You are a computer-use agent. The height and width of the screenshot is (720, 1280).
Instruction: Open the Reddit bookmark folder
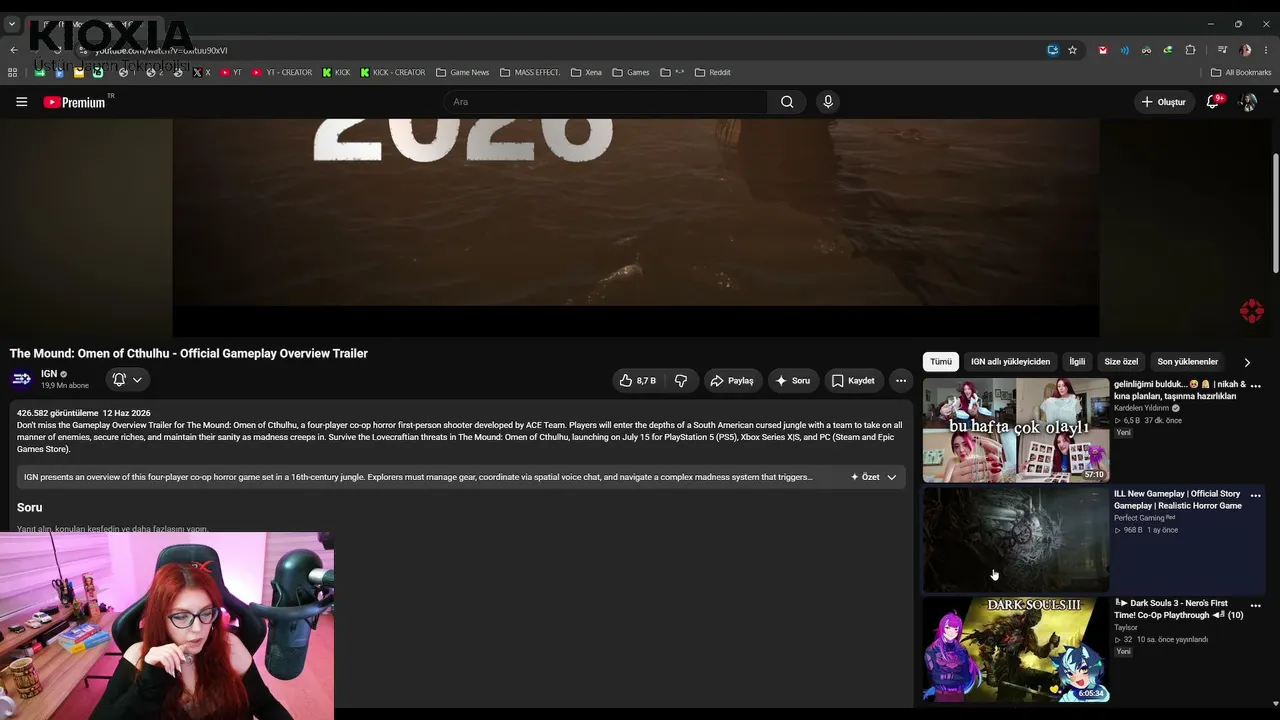click(713, 72)
